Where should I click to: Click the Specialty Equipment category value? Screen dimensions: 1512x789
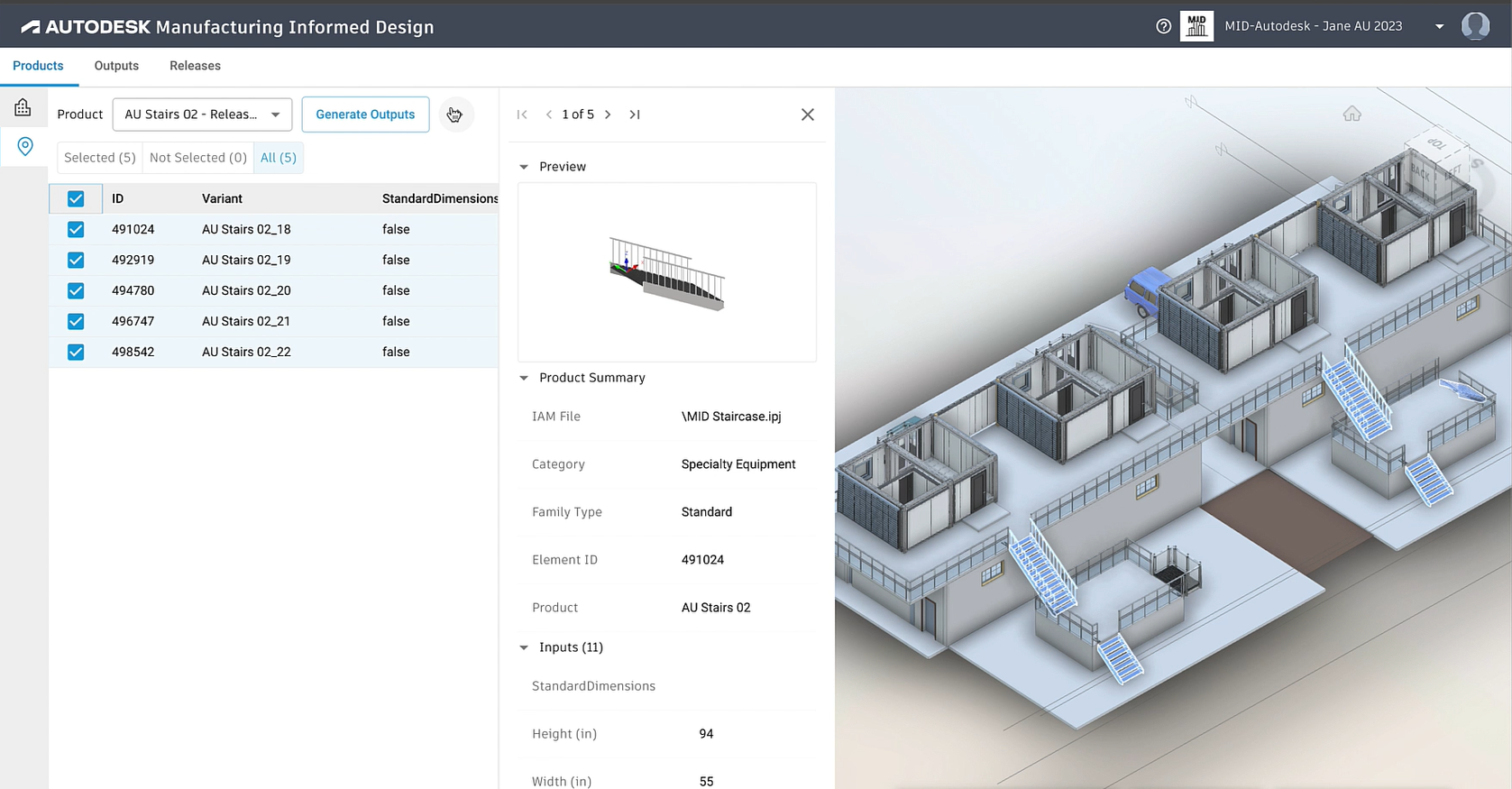pyautogui.click(x=738, y=464)
